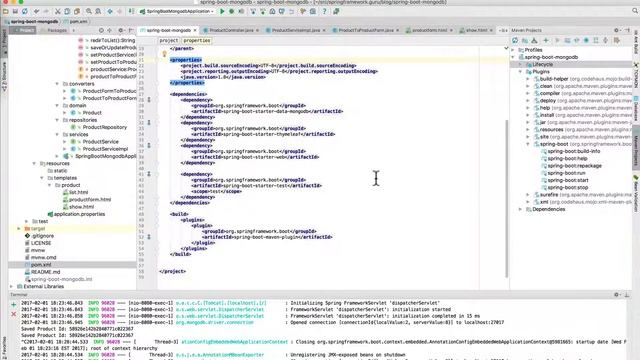Click the properties XML breadcrumb
The image size is (640, 360).
(x=197, y=40)
